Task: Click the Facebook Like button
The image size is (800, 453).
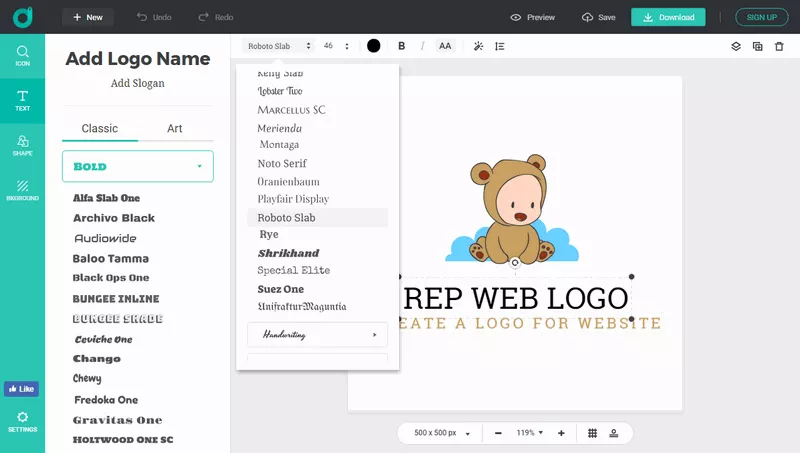Action: point(21,389)
